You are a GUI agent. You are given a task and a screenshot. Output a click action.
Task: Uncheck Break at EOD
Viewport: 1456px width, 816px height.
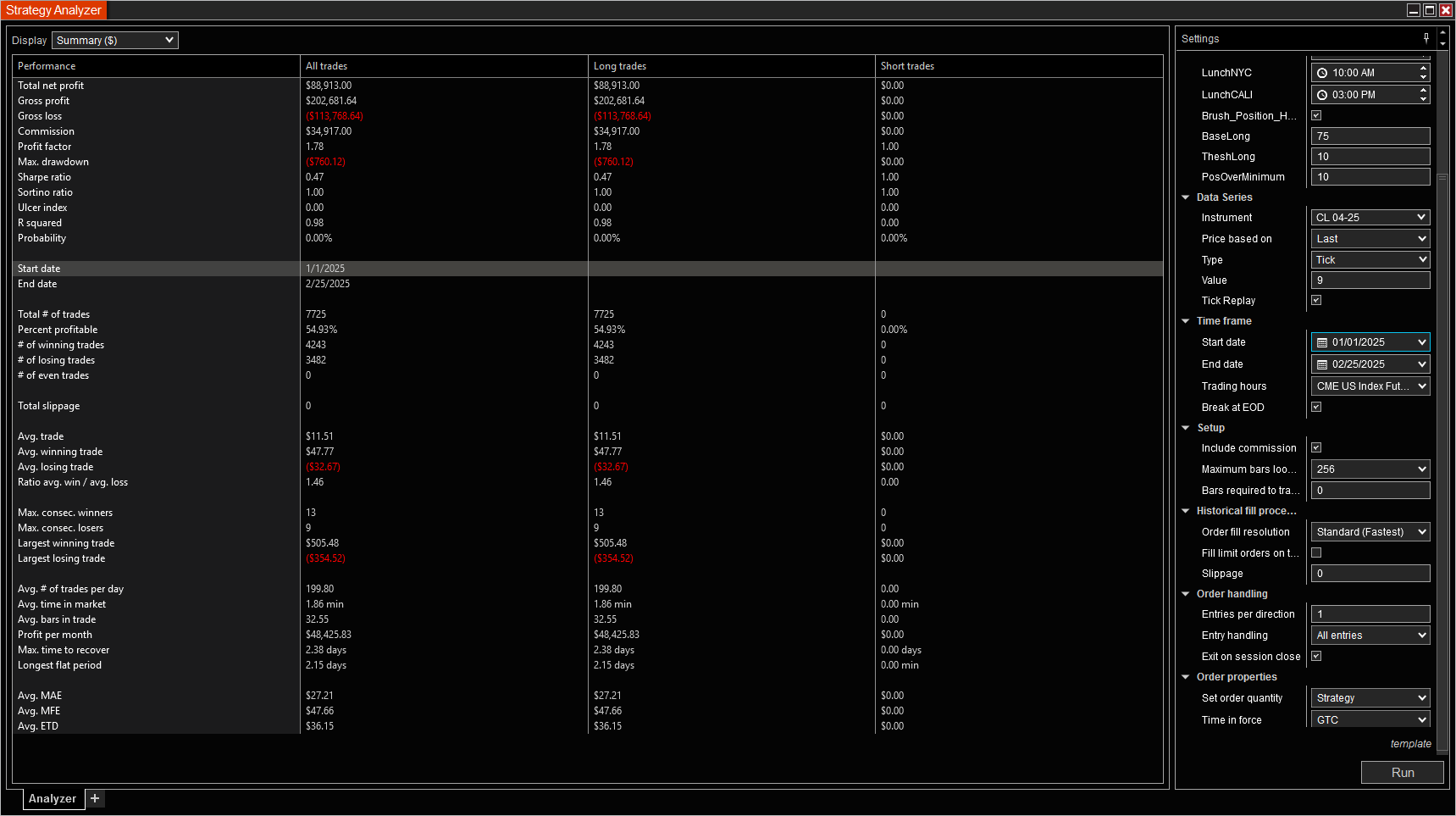1316,407
